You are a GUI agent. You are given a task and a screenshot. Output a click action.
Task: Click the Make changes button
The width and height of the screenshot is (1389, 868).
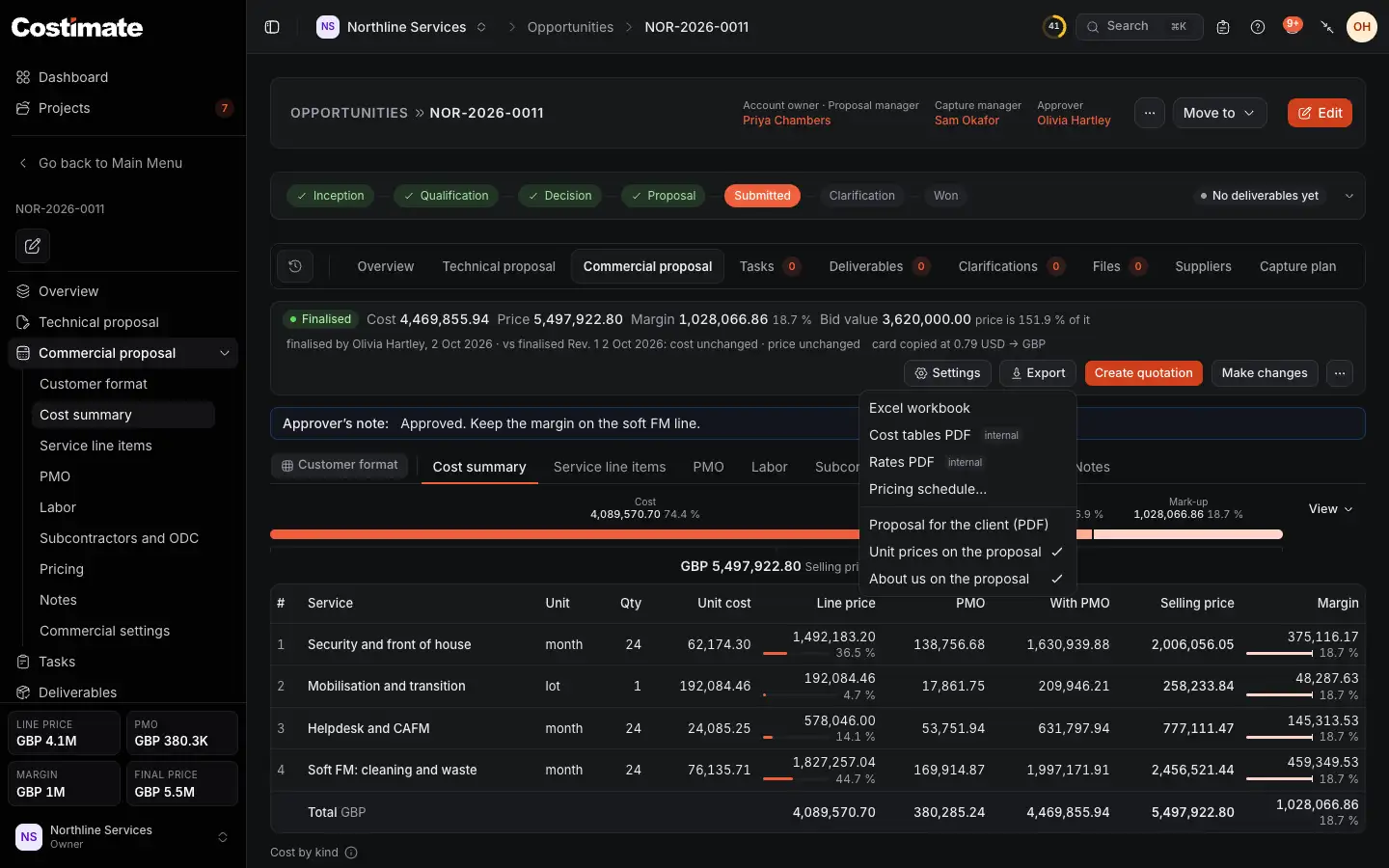coord(1265,373)
